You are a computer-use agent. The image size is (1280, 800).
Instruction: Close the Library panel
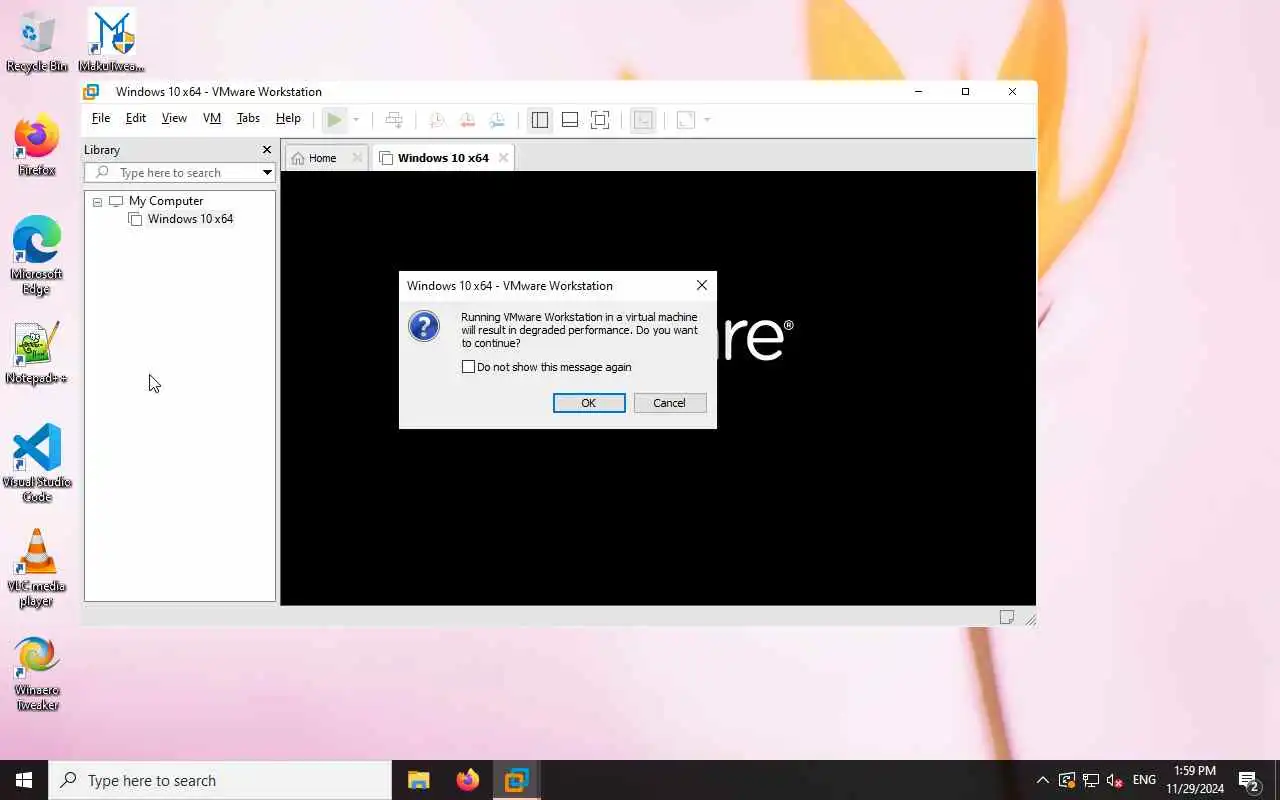coord(266,150)
